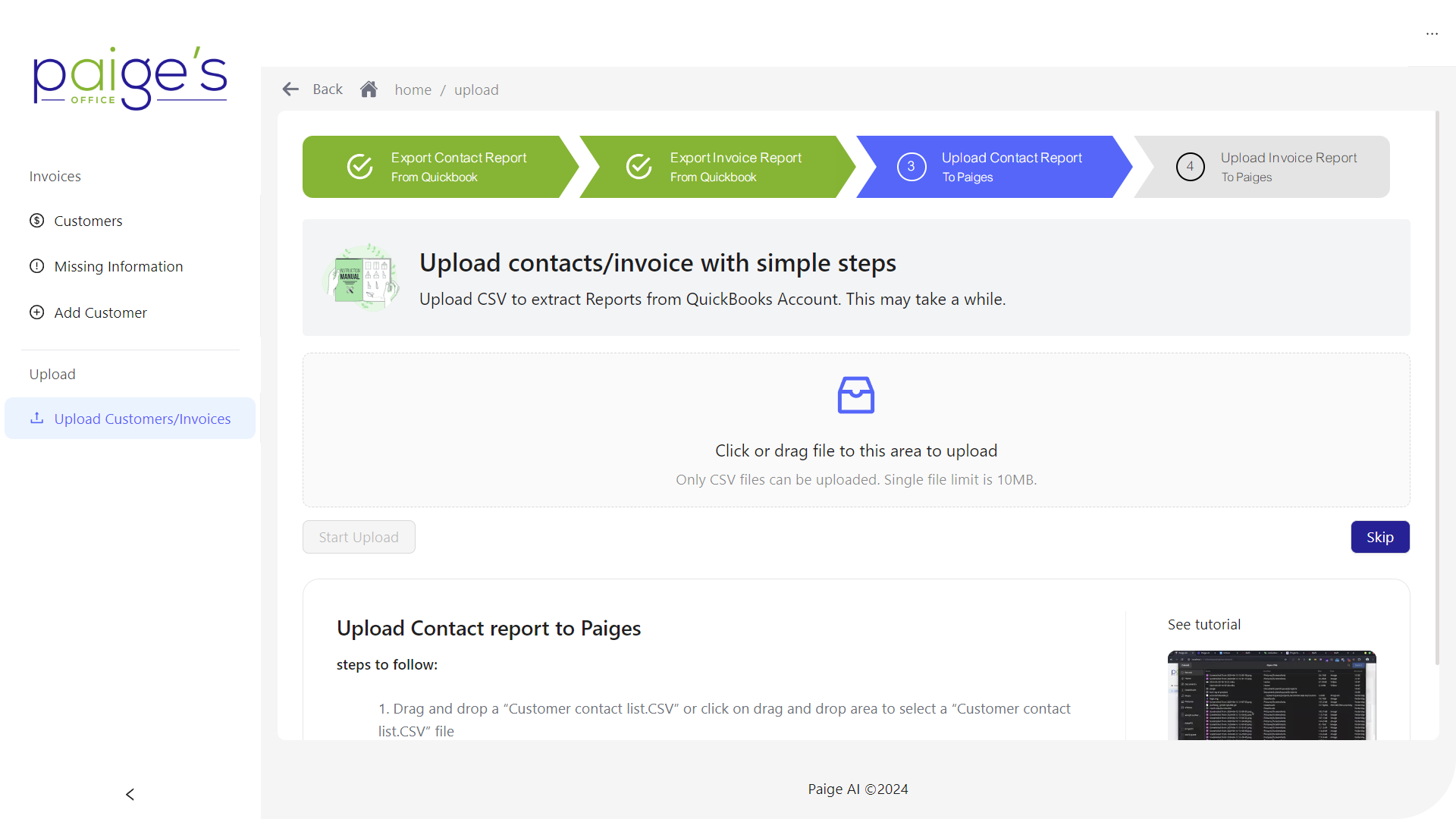Image resolution: width=1456 pixels, height=819 pixels.
Task: Click the back arrow icon
Action: click(290, 89)
